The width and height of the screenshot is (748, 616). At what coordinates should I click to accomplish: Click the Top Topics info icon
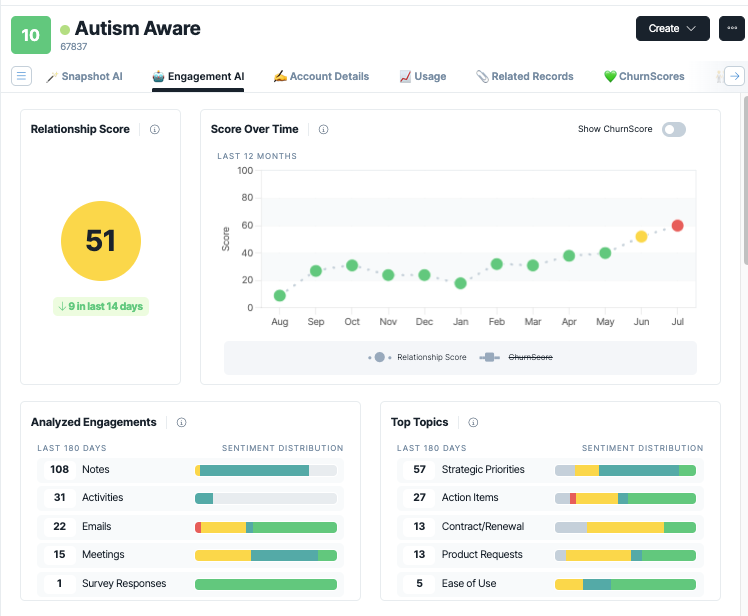[473, 422]
